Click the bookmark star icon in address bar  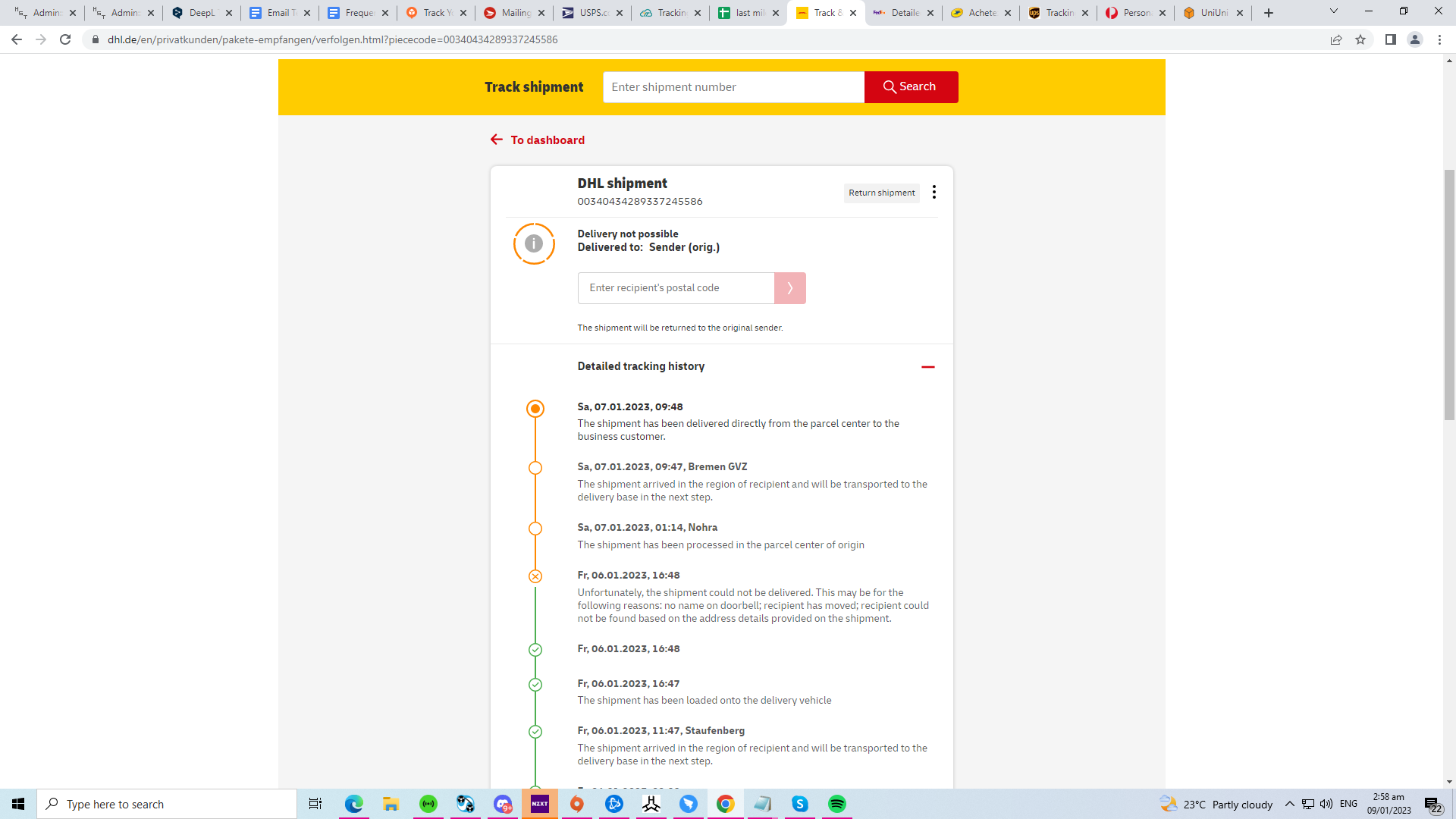[1360, 39]
